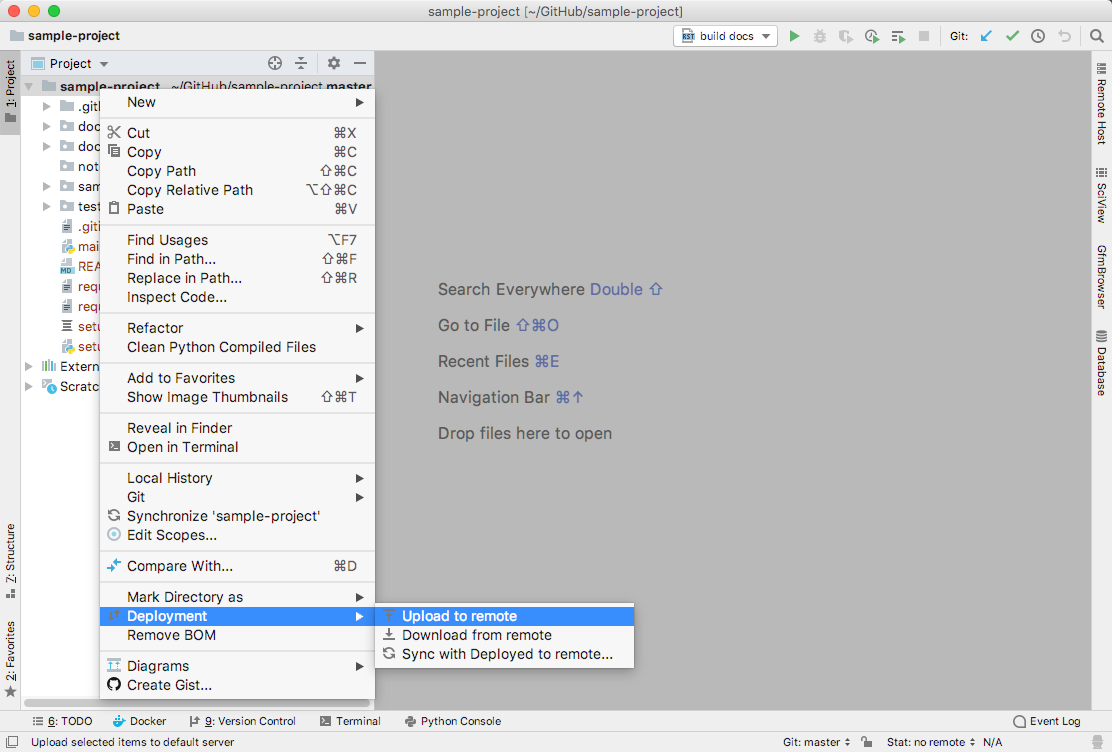Select Clean Python Compiled Files
The width and height of the screenshot is (1112, 752).
point(238,347)
